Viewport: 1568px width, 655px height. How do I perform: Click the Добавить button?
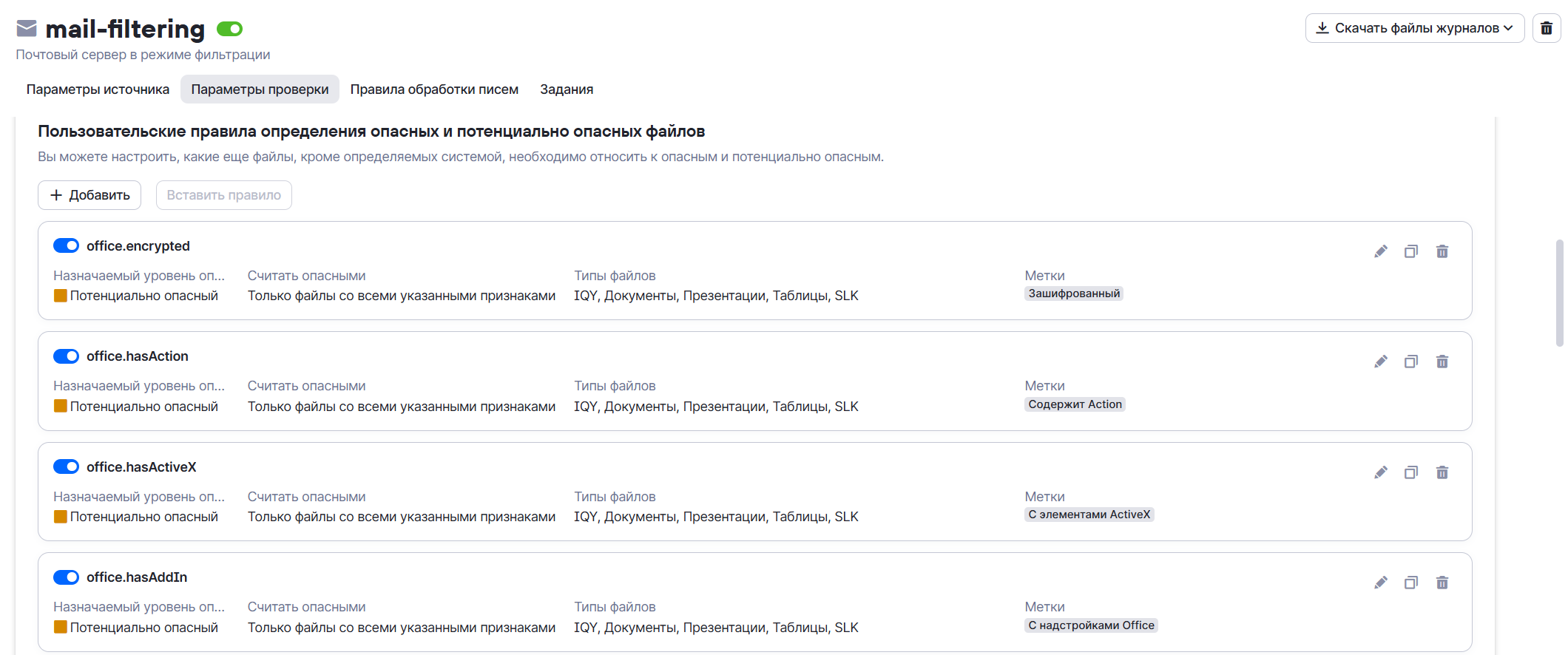pos(89,195)
